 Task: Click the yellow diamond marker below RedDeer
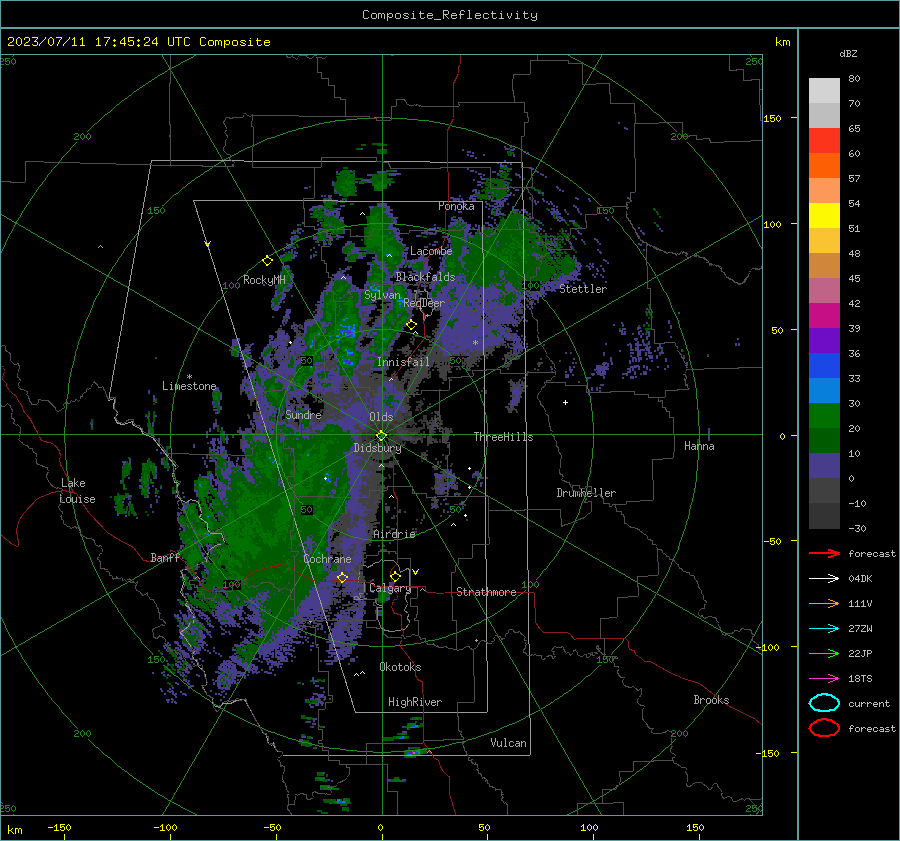tap(411, 325)
